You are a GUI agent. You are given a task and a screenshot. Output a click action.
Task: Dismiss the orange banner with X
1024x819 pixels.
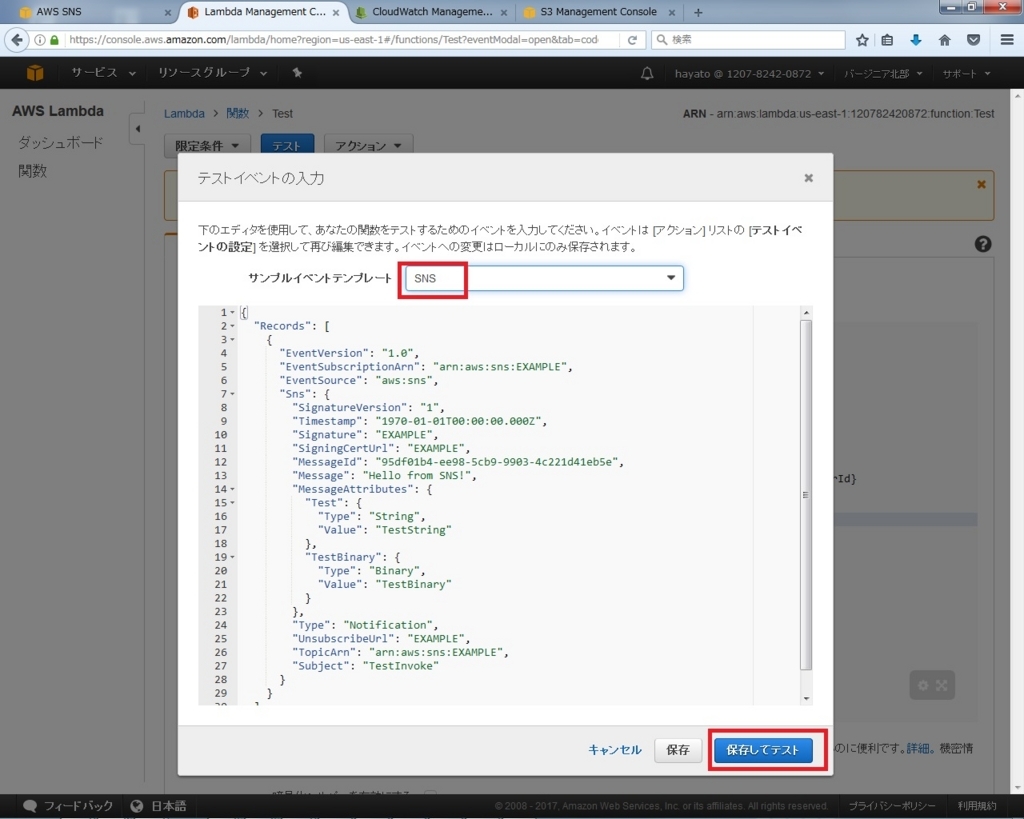click(x=981, y=185)
